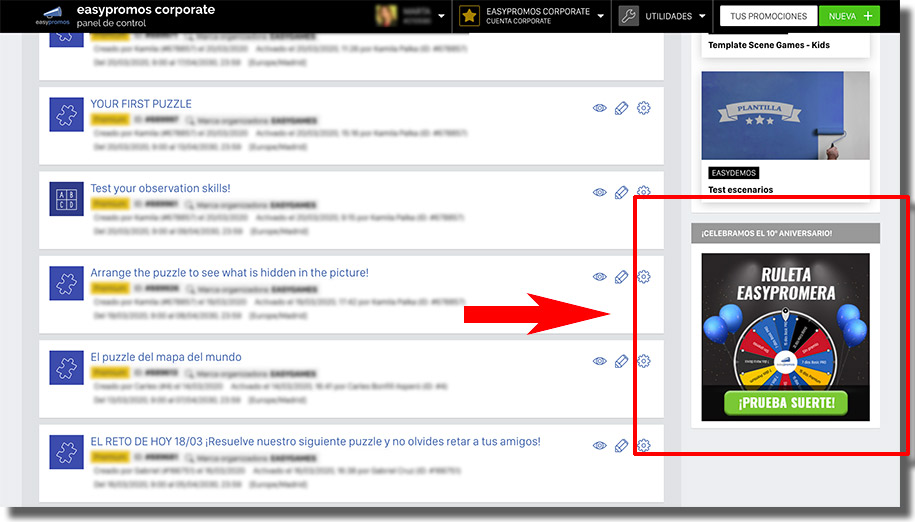
Task: Edit YOUR FIRST PUZZLE with pencil icon
Action: tap(622, 108)
